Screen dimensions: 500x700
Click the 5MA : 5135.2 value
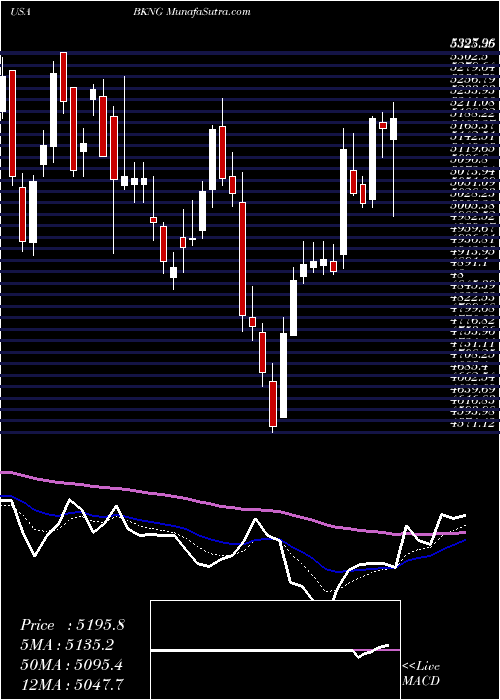tap(66, 645)
